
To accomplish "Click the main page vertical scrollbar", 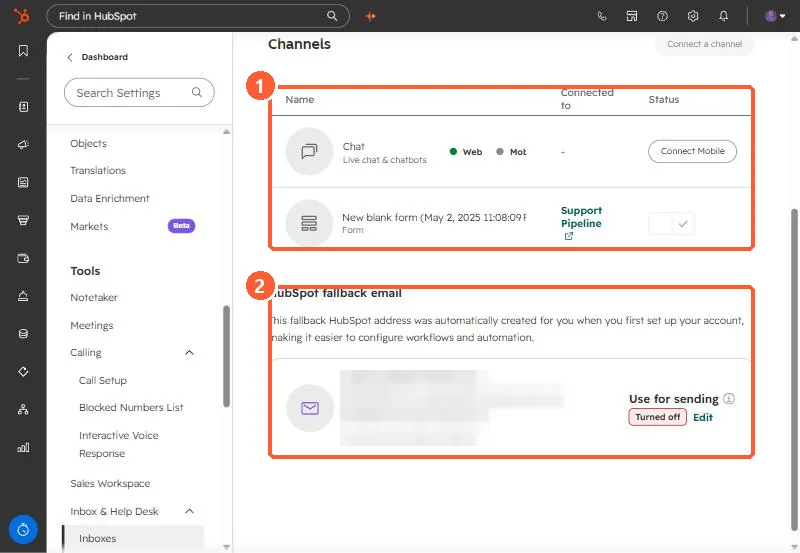I will pyautogui.click(x=794, y=369).
